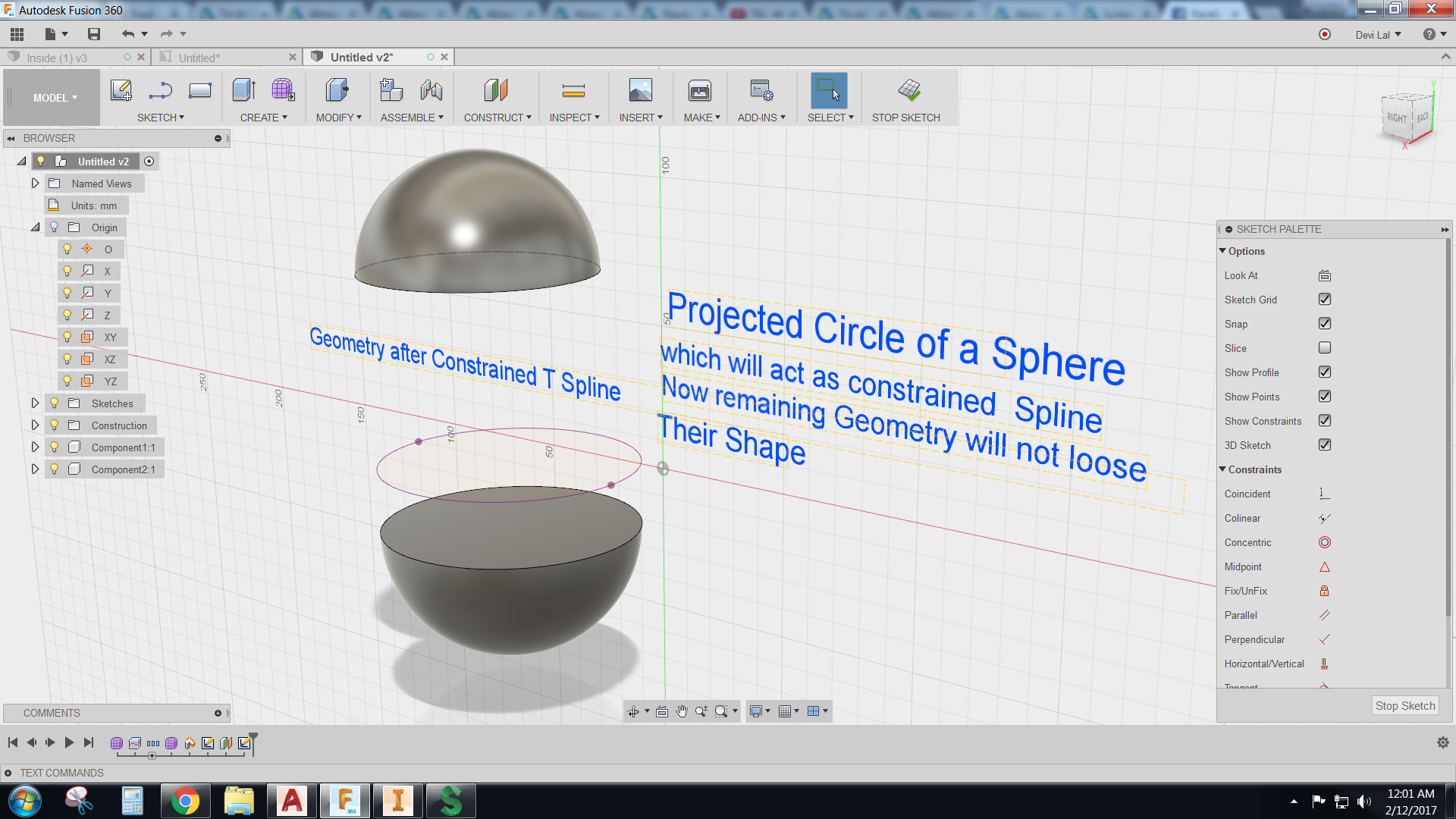This screenshot has width=1456, height=819.
Task: Toggle the Show Constraints checkbox
Action: click(x=1325, y=421)
